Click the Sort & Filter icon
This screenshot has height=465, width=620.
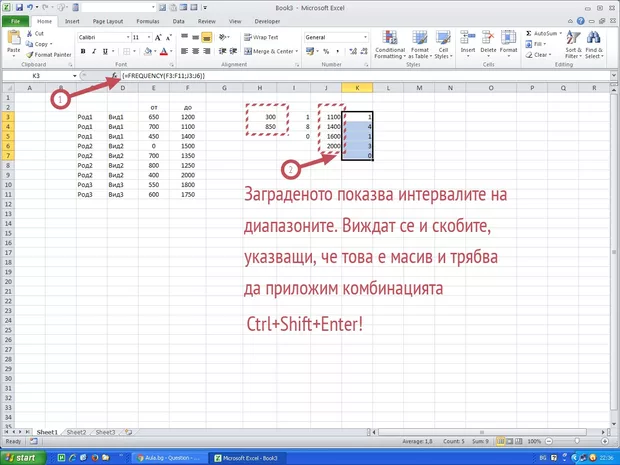(x=573, y=38)
